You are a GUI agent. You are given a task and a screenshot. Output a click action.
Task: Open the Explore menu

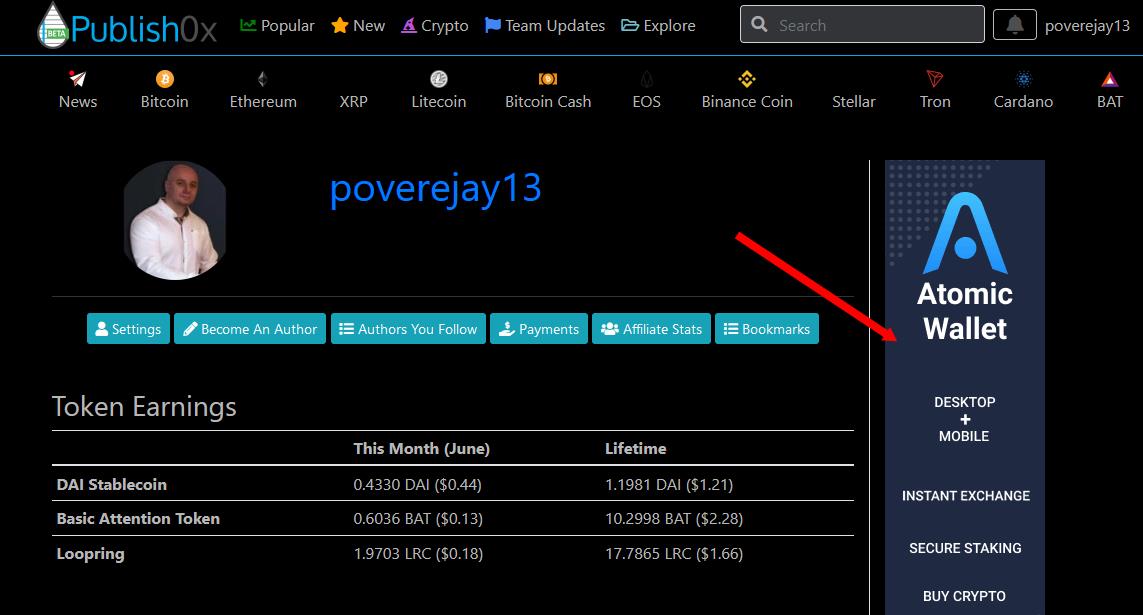pos(658,26)
